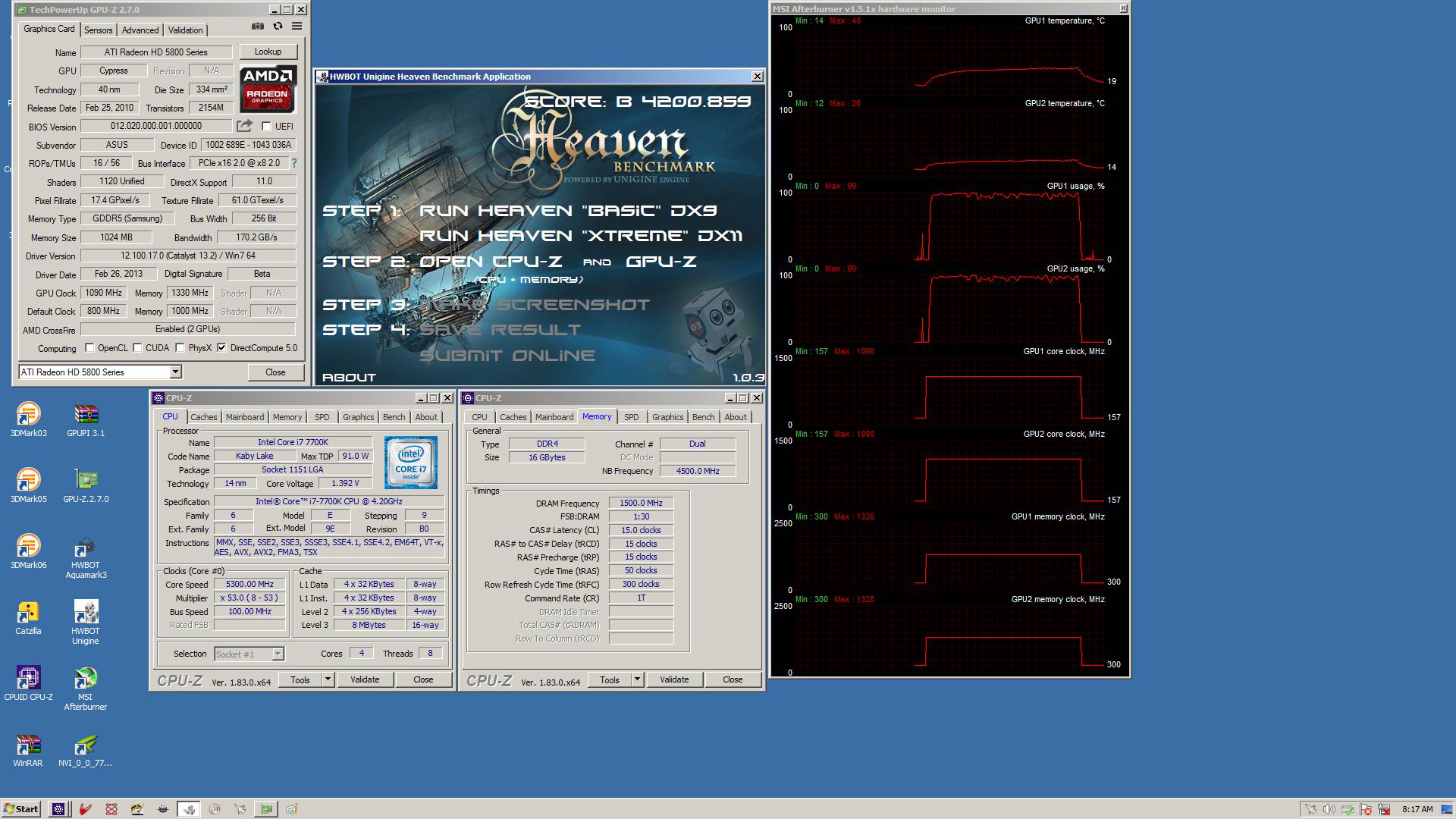This screenshot has height=819, width=1456.
Task: Click Validate in the left CPU-Z window
Action: (365, 679)
